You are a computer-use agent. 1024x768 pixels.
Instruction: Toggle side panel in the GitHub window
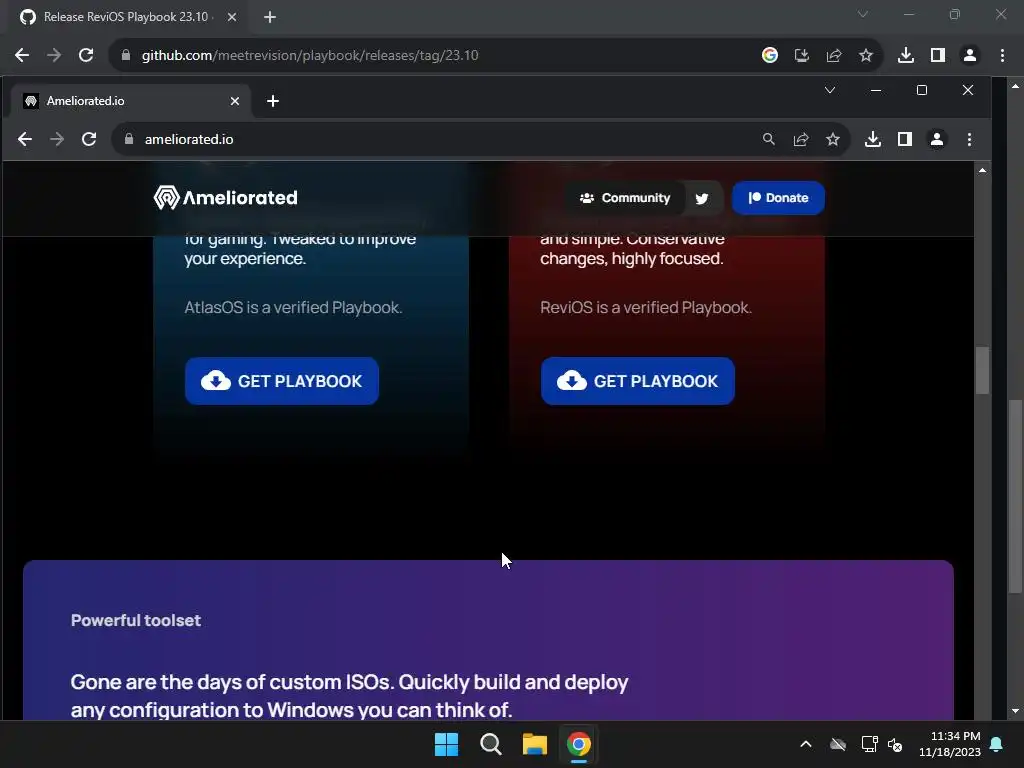click(x=938, y=55)
